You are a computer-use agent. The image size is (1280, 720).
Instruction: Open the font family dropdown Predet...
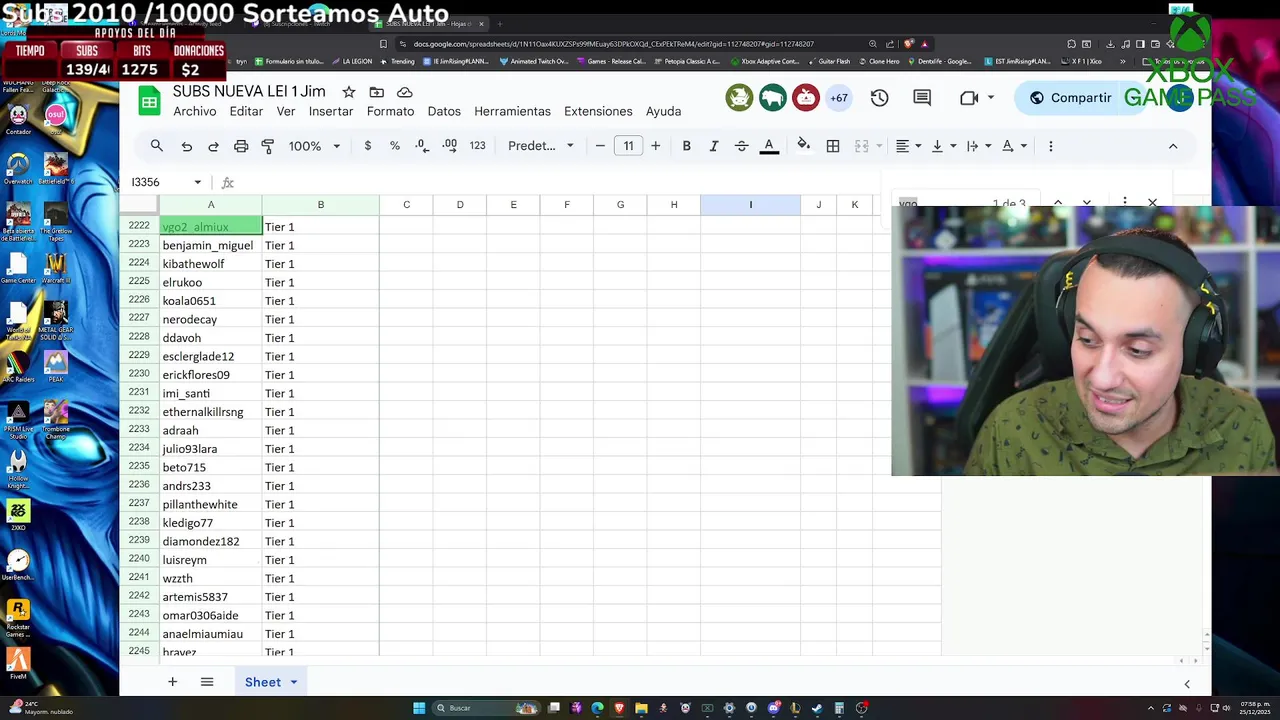point(541,146)
